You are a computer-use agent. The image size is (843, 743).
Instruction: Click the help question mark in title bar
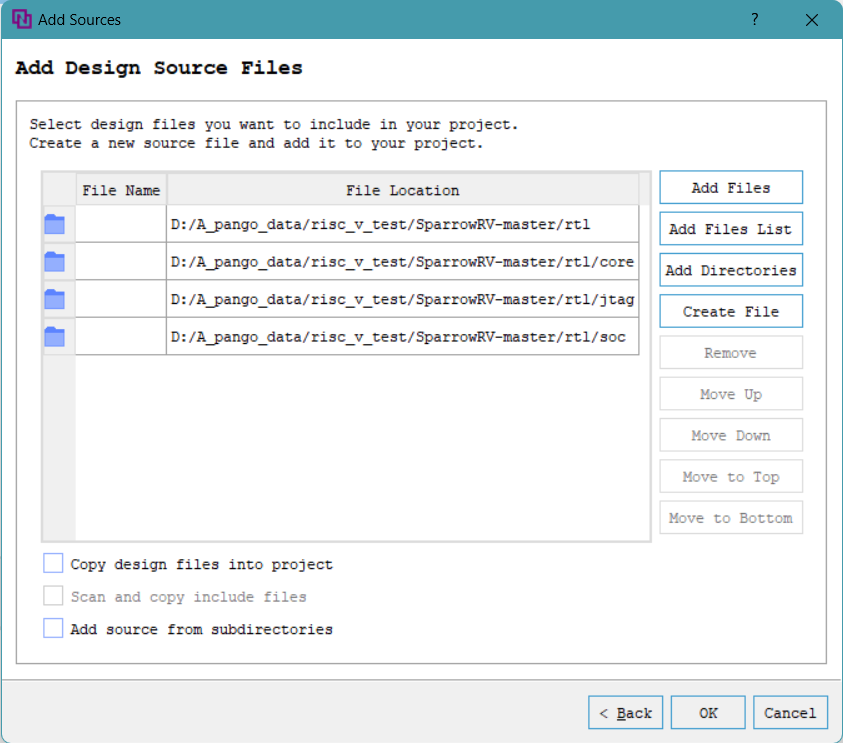[x=755, y=19]
